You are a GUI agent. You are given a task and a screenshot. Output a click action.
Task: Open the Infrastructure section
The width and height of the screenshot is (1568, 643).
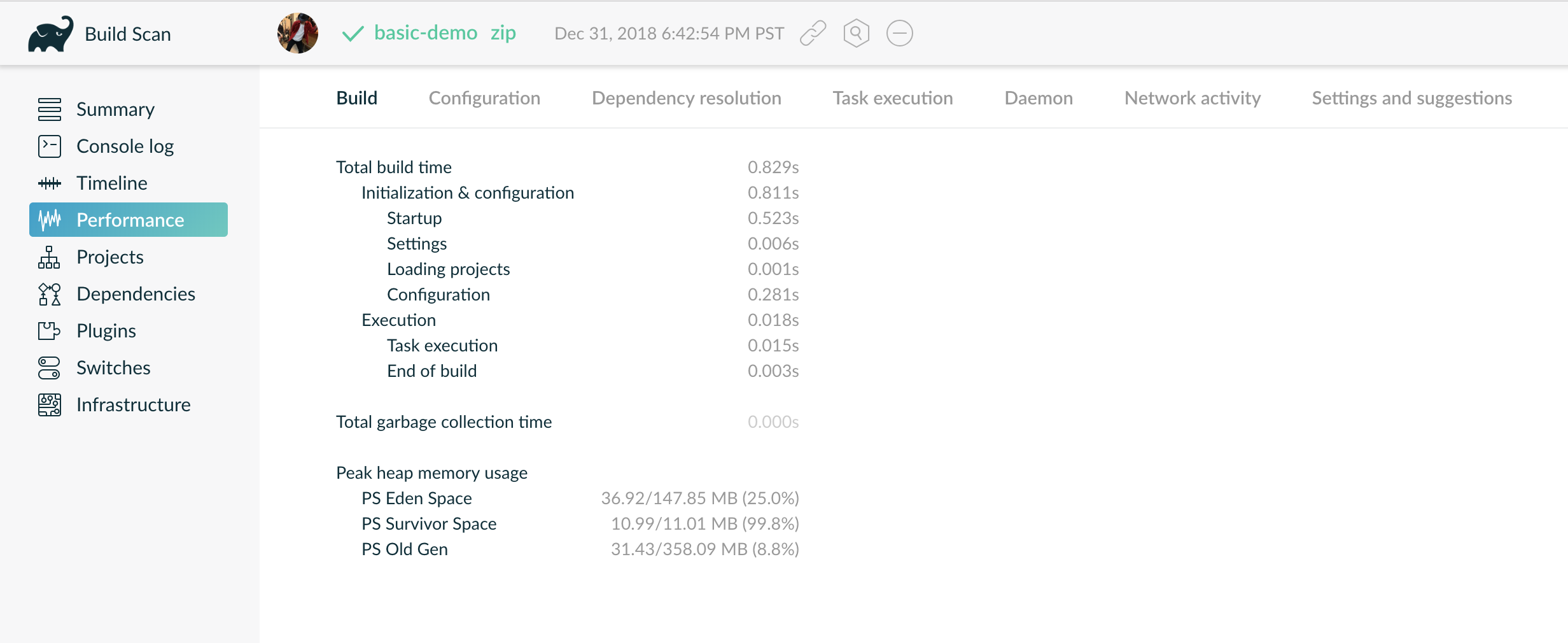(x=134, y=404)
